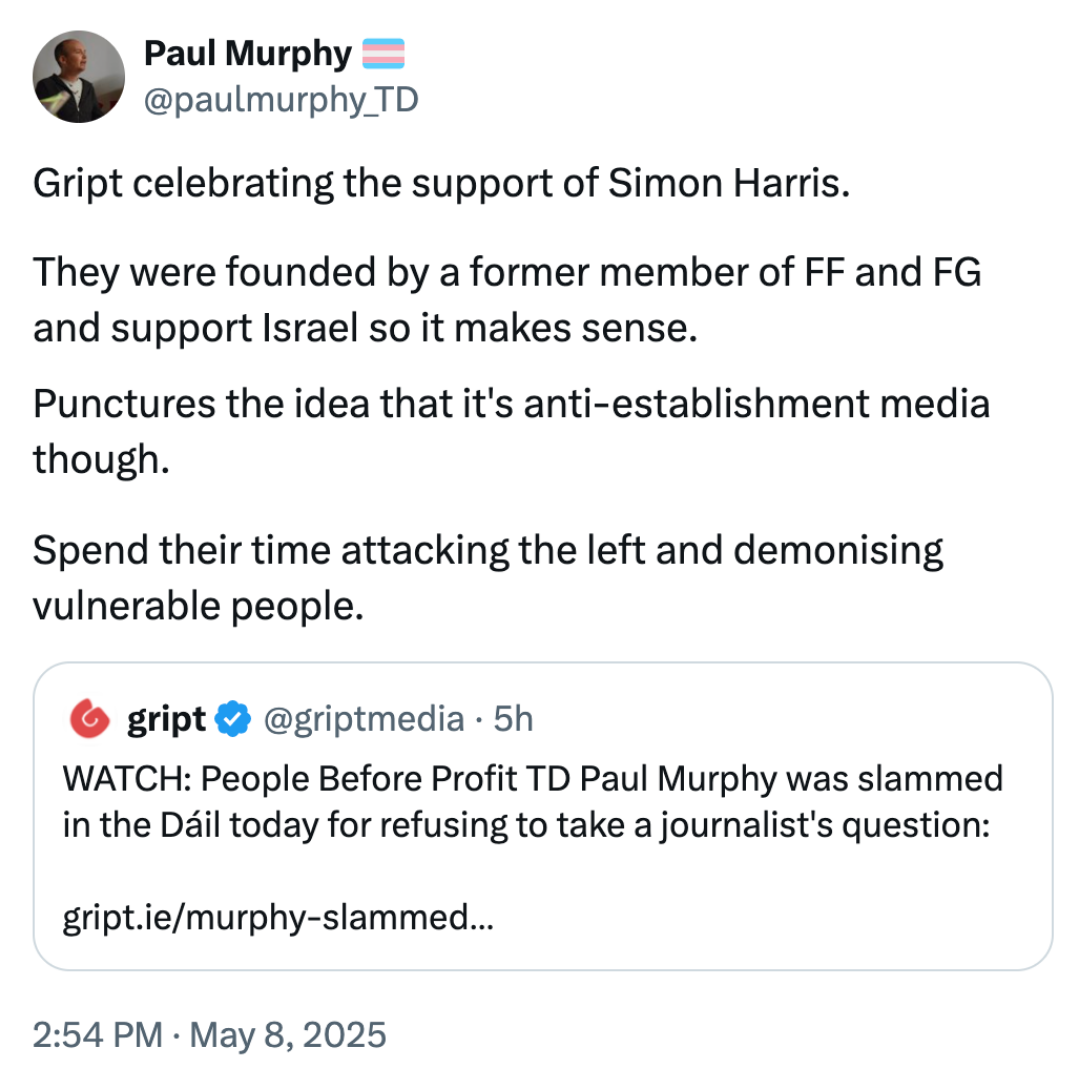Click 'People Before Profit' in the quoted tweet
Image resolution: width=1080 pixels, height=1080 pixels.
[x=359, y=780]
